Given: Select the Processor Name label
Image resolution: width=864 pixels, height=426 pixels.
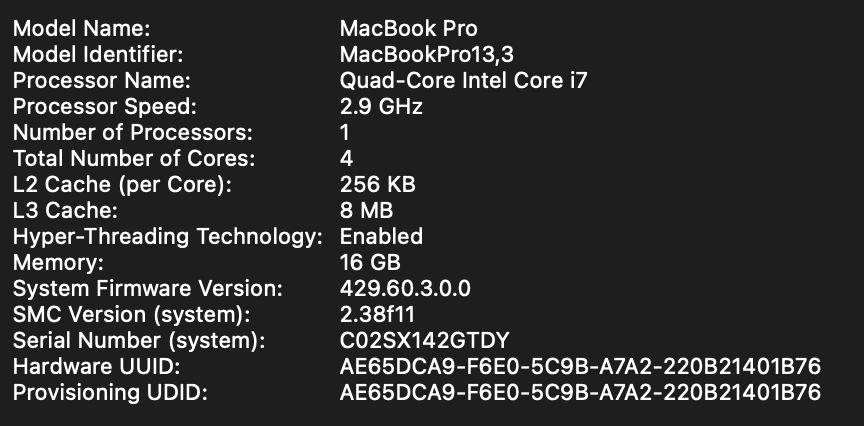Looking at the screenshot, I should pos(101,80).
